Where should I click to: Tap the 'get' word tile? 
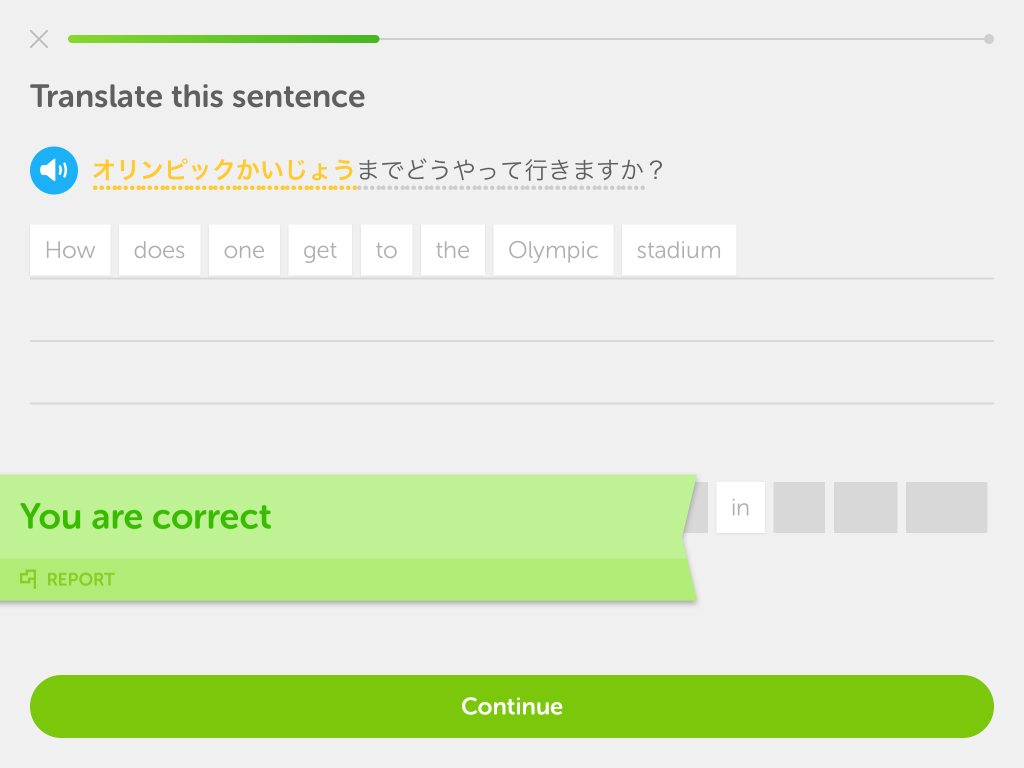320,250
